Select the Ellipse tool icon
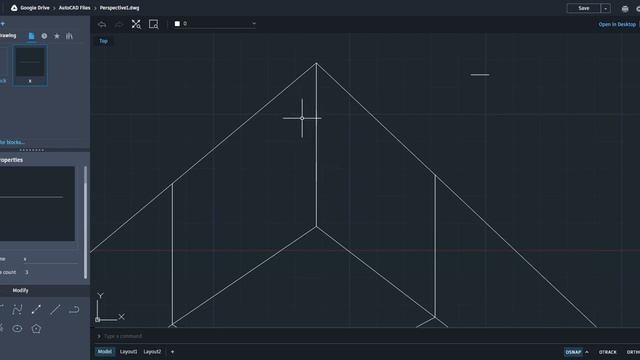The height and width of the screenshot is (360, 640). pyautogui.click(x=17, y=329)
